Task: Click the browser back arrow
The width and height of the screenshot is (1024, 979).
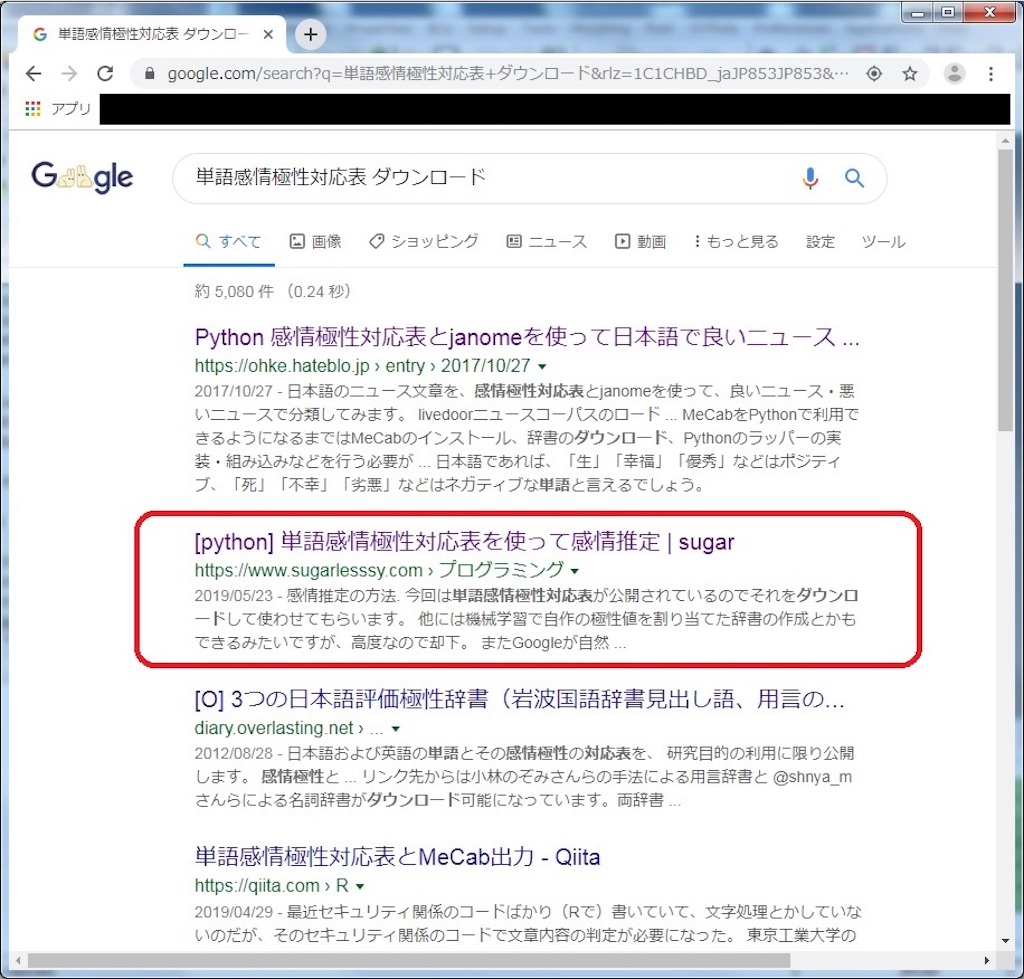Action: point(33,74)
